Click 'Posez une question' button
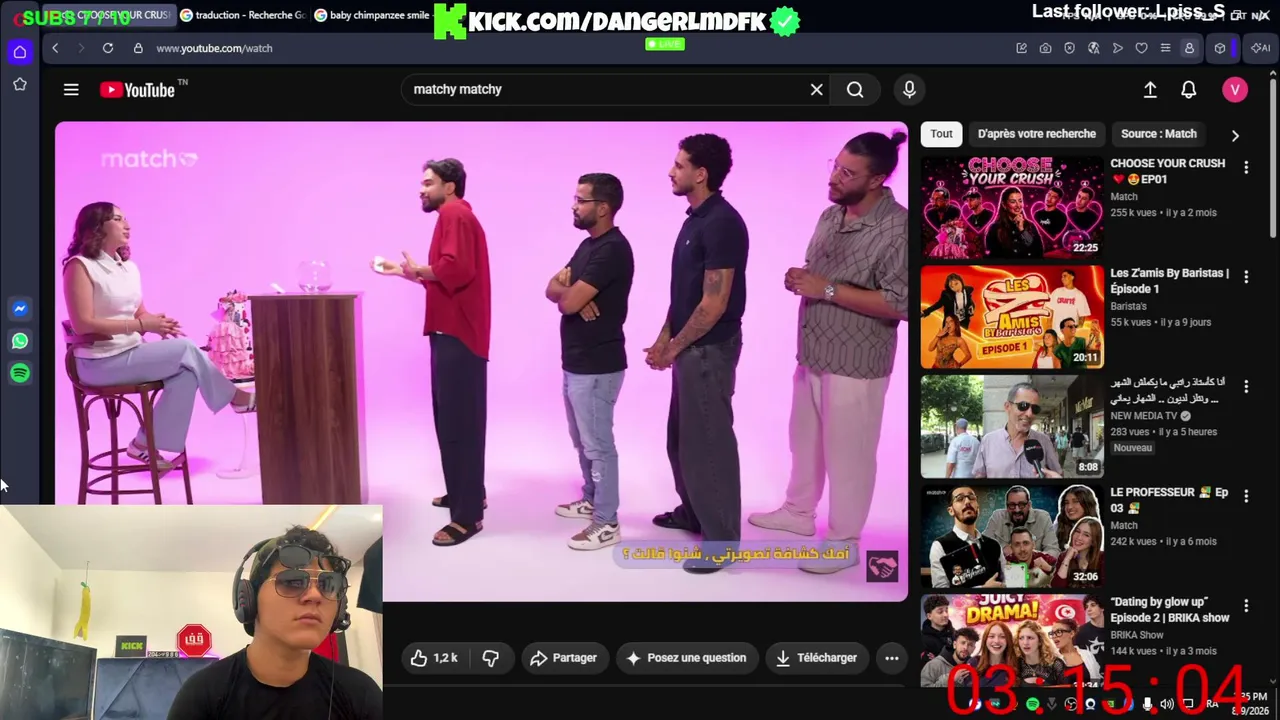 pos(686,658)
